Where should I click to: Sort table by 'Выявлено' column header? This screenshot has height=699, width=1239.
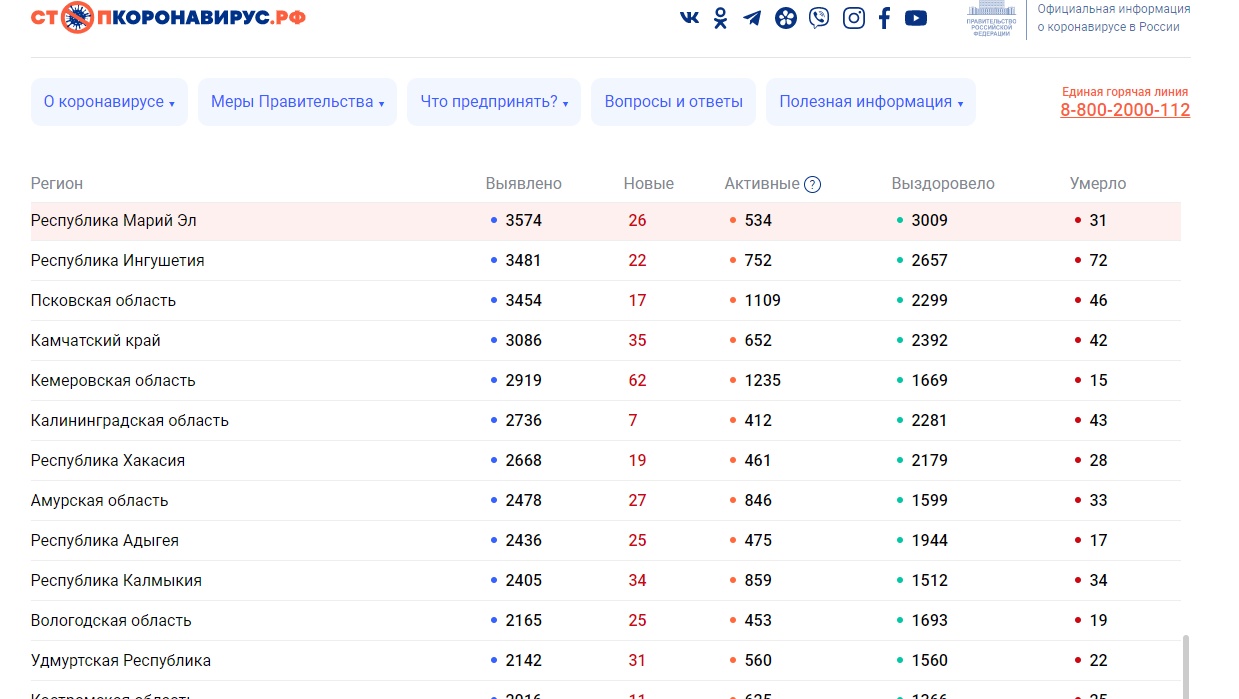tap(523, 184)
